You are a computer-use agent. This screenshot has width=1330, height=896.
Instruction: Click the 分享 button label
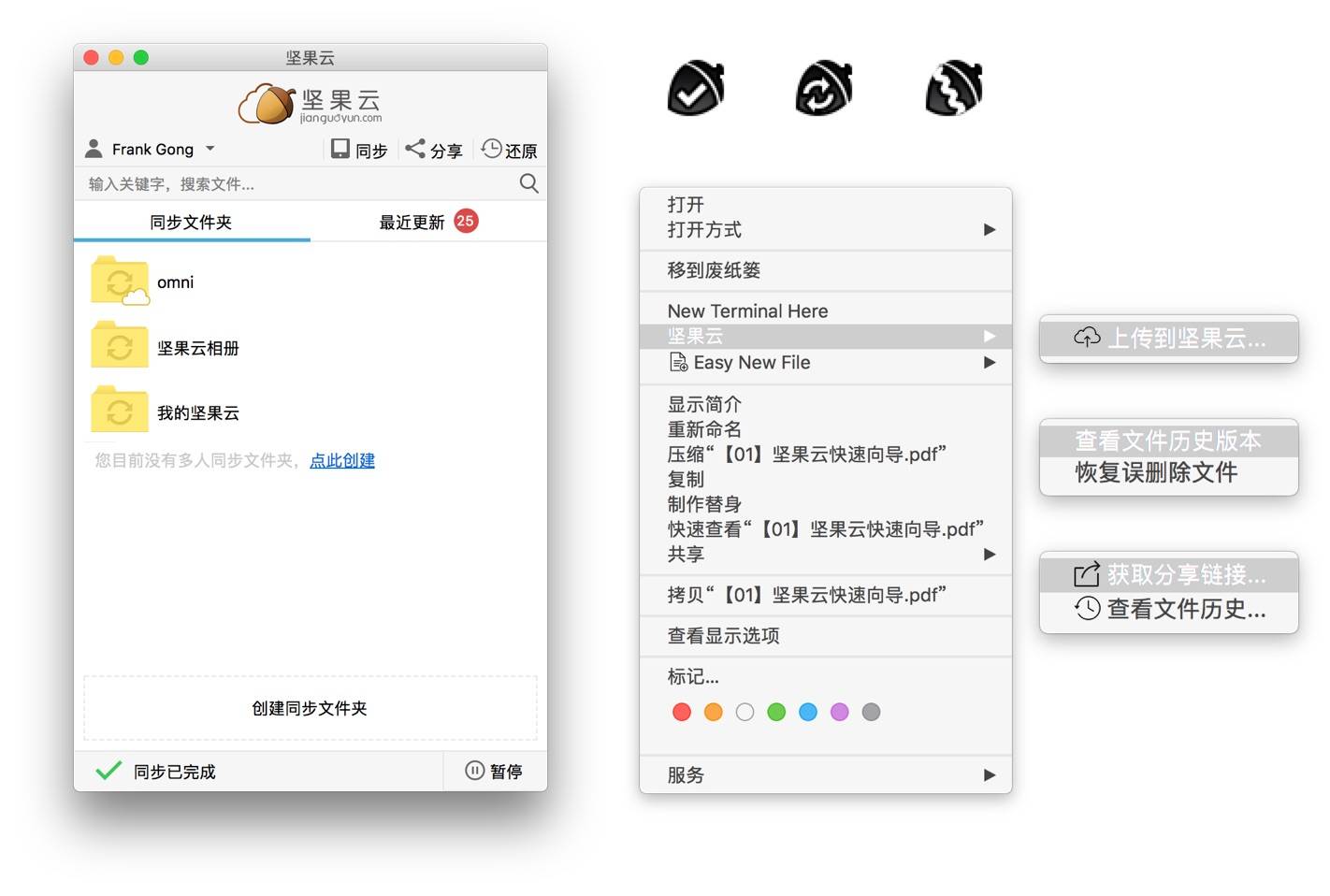pos(446,151)
